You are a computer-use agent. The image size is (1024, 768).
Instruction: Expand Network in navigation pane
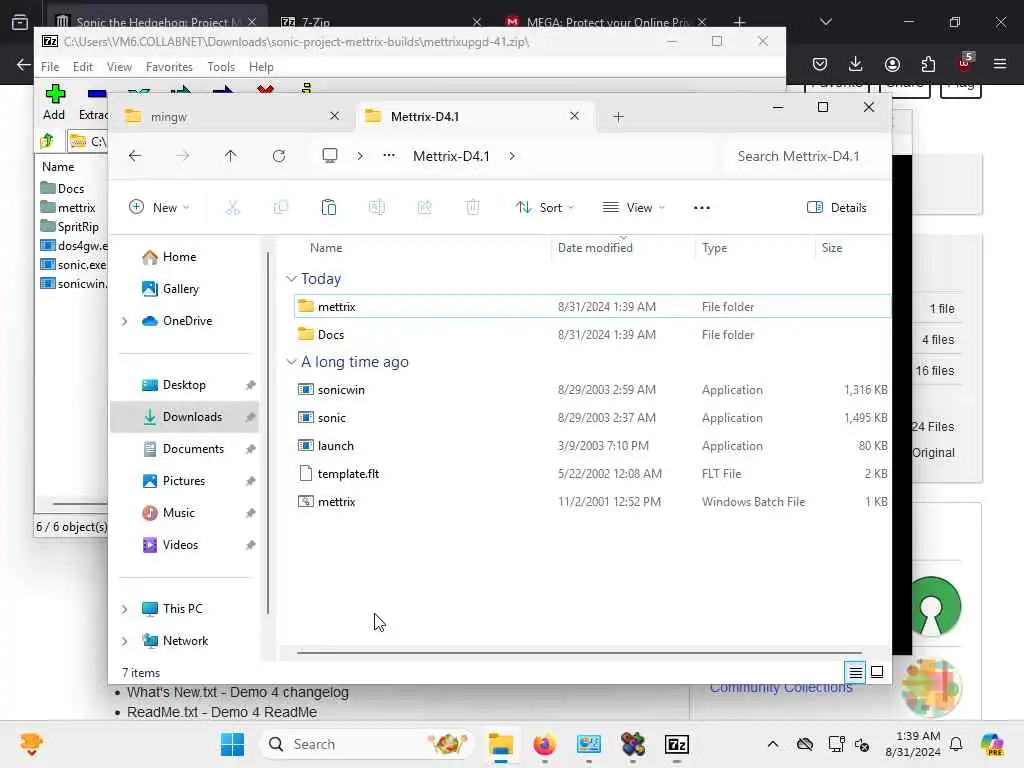coord(124,641)
